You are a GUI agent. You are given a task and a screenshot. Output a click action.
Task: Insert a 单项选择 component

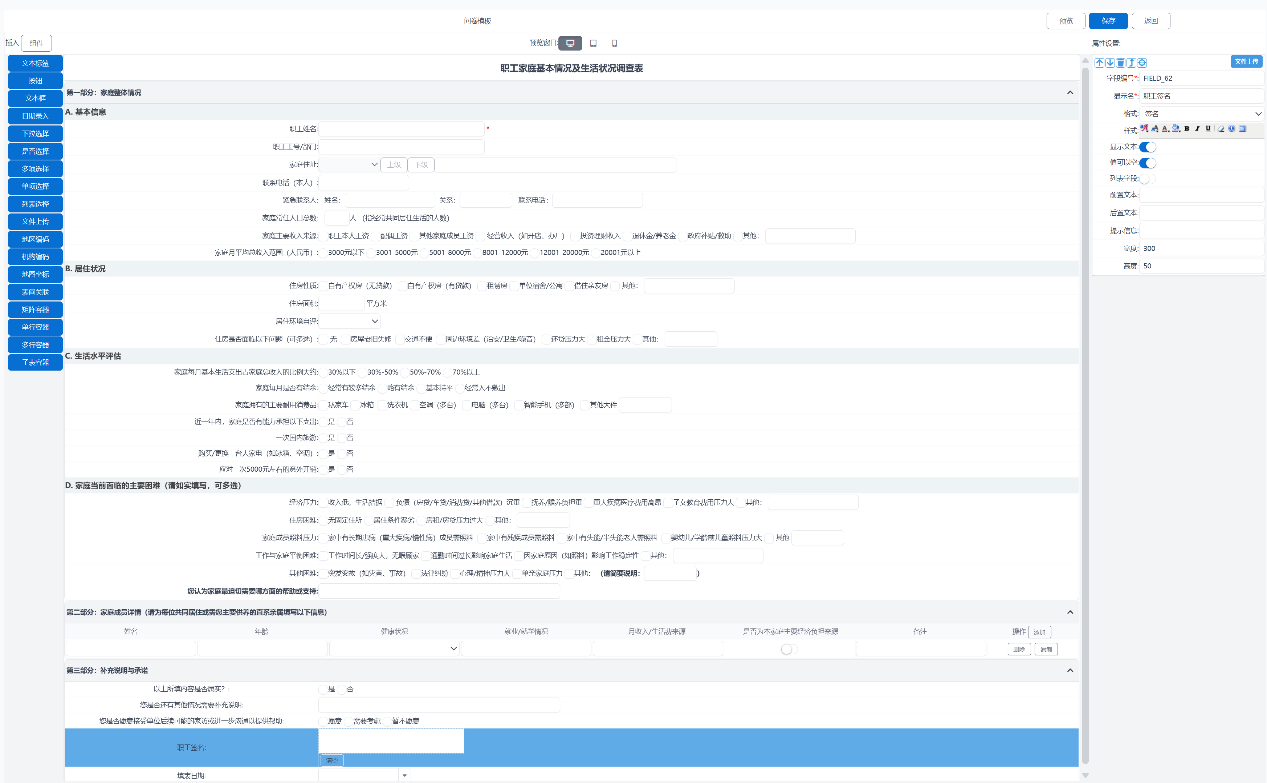point(35,186)
